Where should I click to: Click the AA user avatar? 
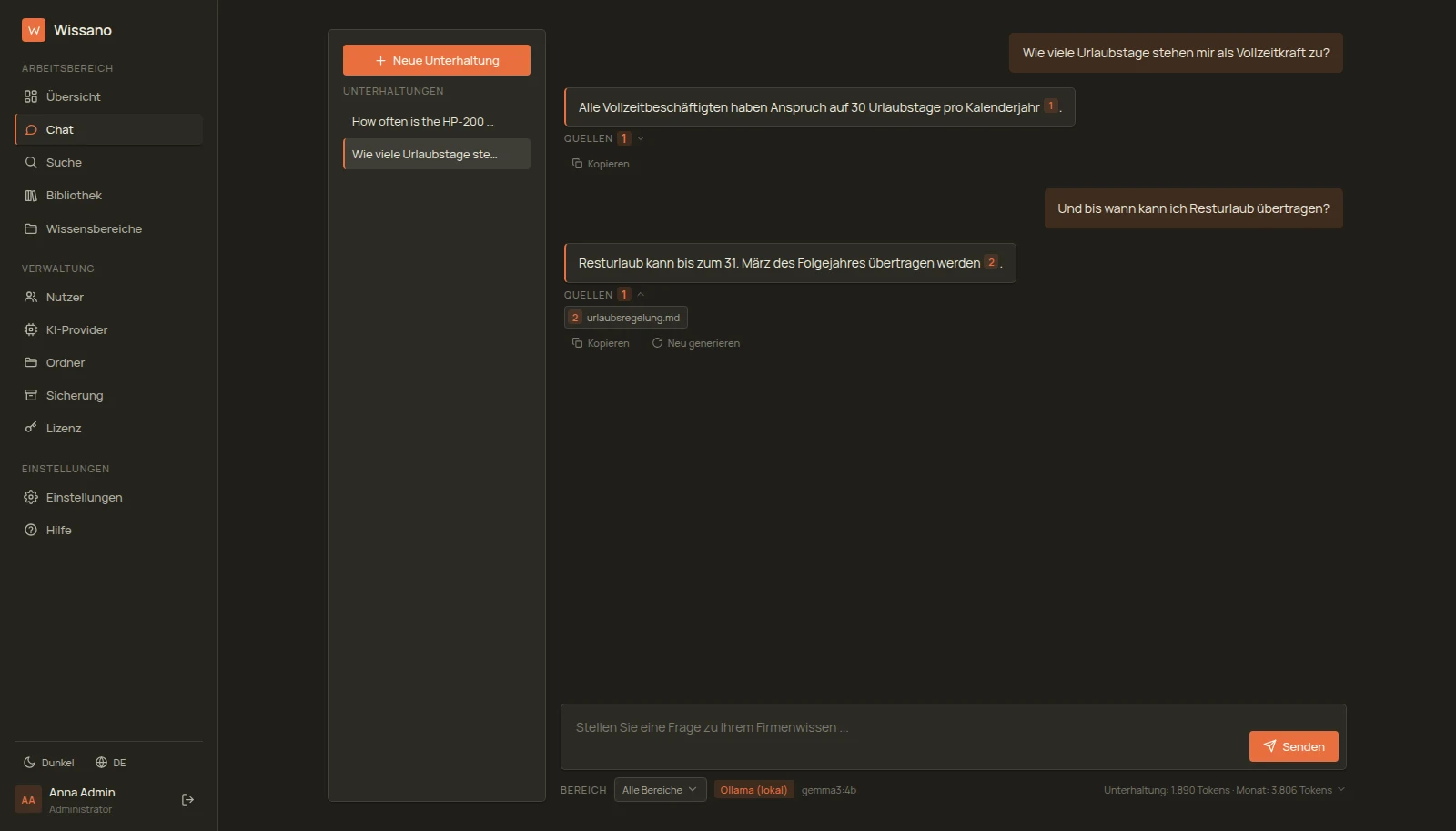tap(28, 800)
